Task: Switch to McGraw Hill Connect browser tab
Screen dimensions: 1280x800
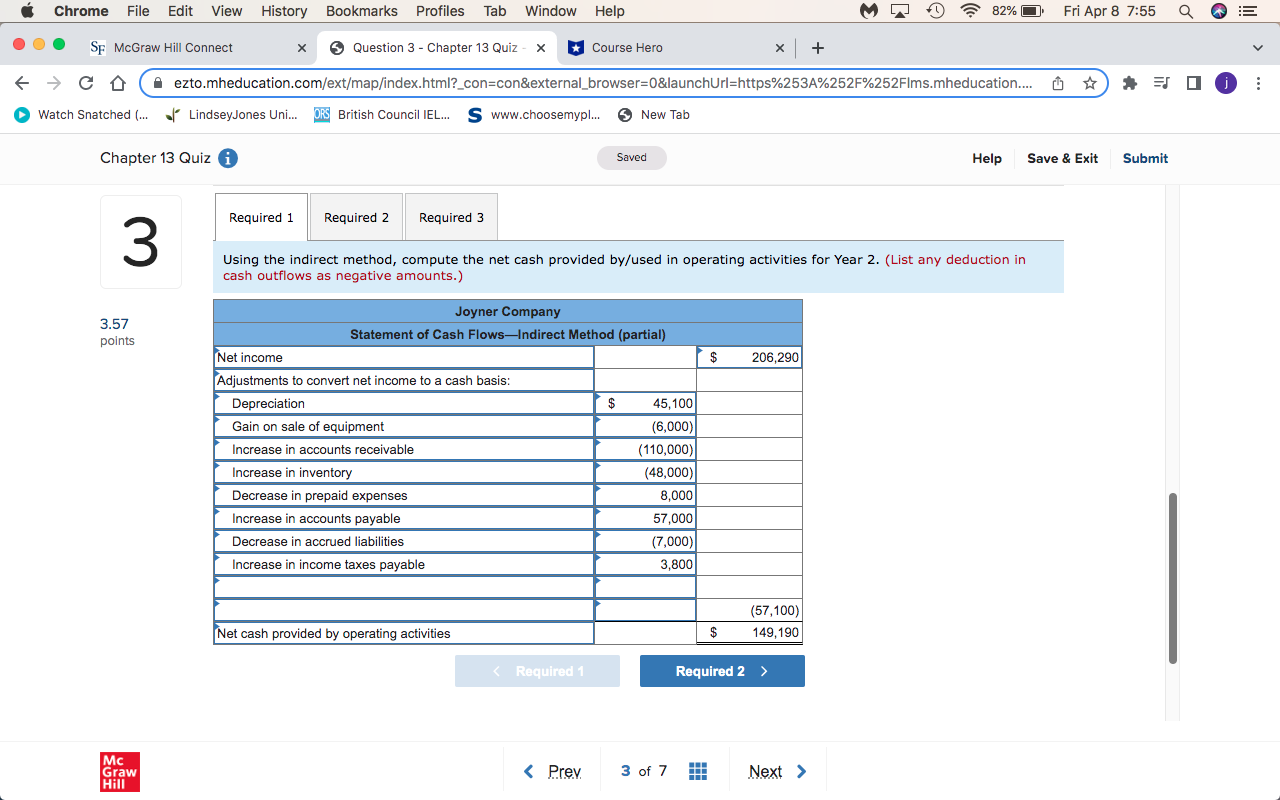Action: pos(199,47)
